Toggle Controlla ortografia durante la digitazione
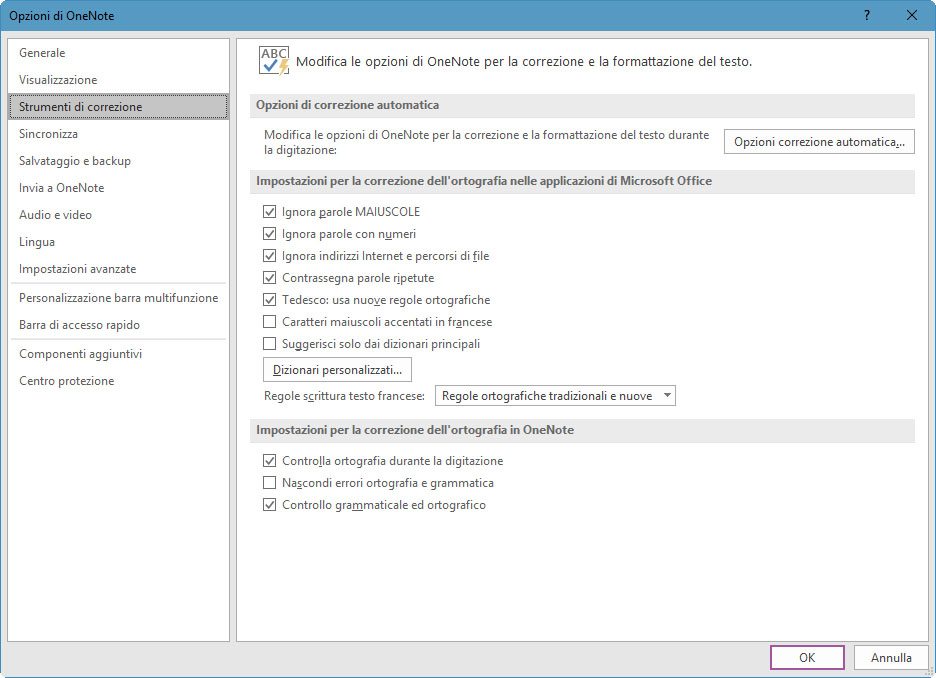 tap(269, 461)
